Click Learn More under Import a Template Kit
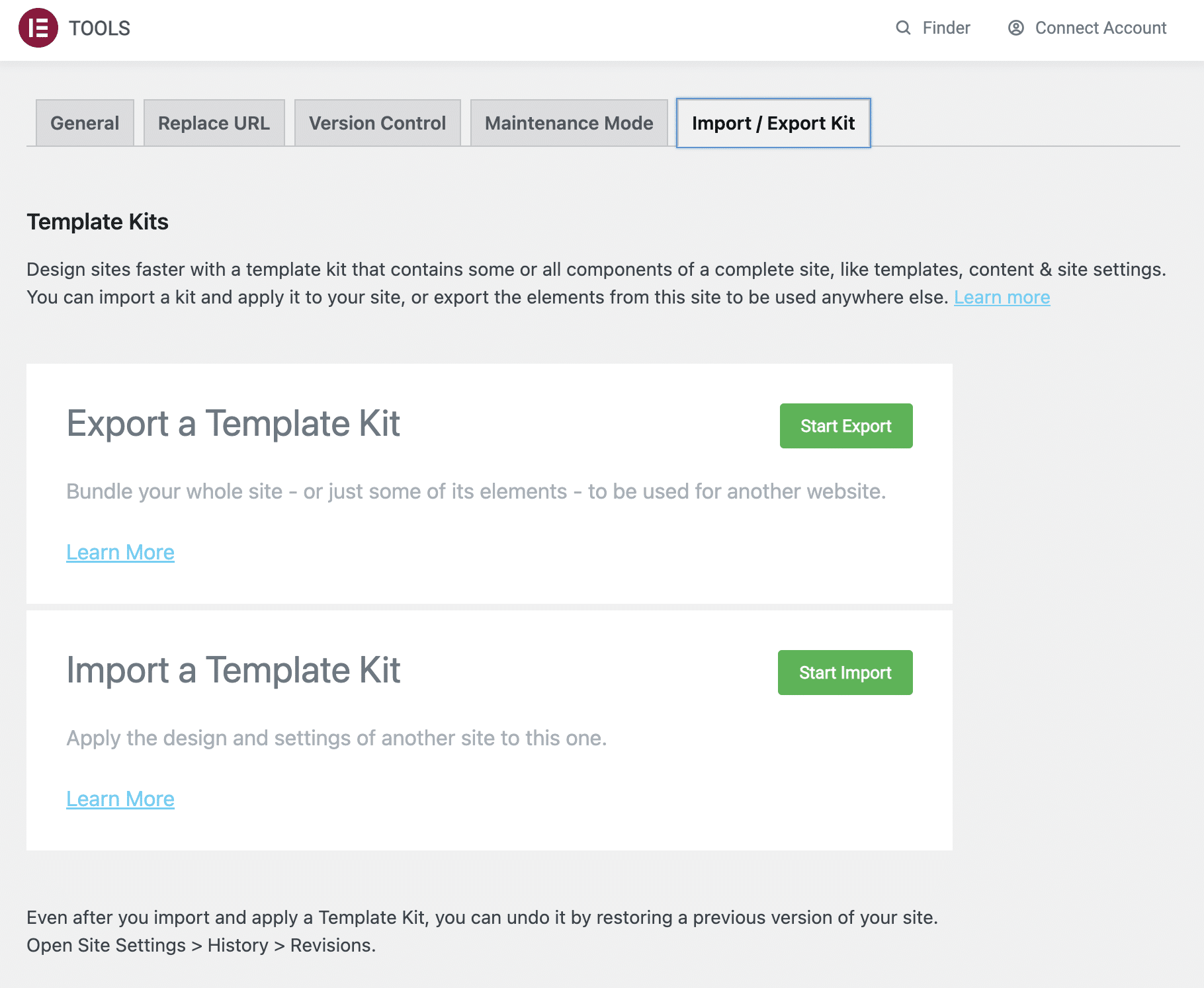The width and height of the screenshot is (1204, 988). click(x=120, y=798)
